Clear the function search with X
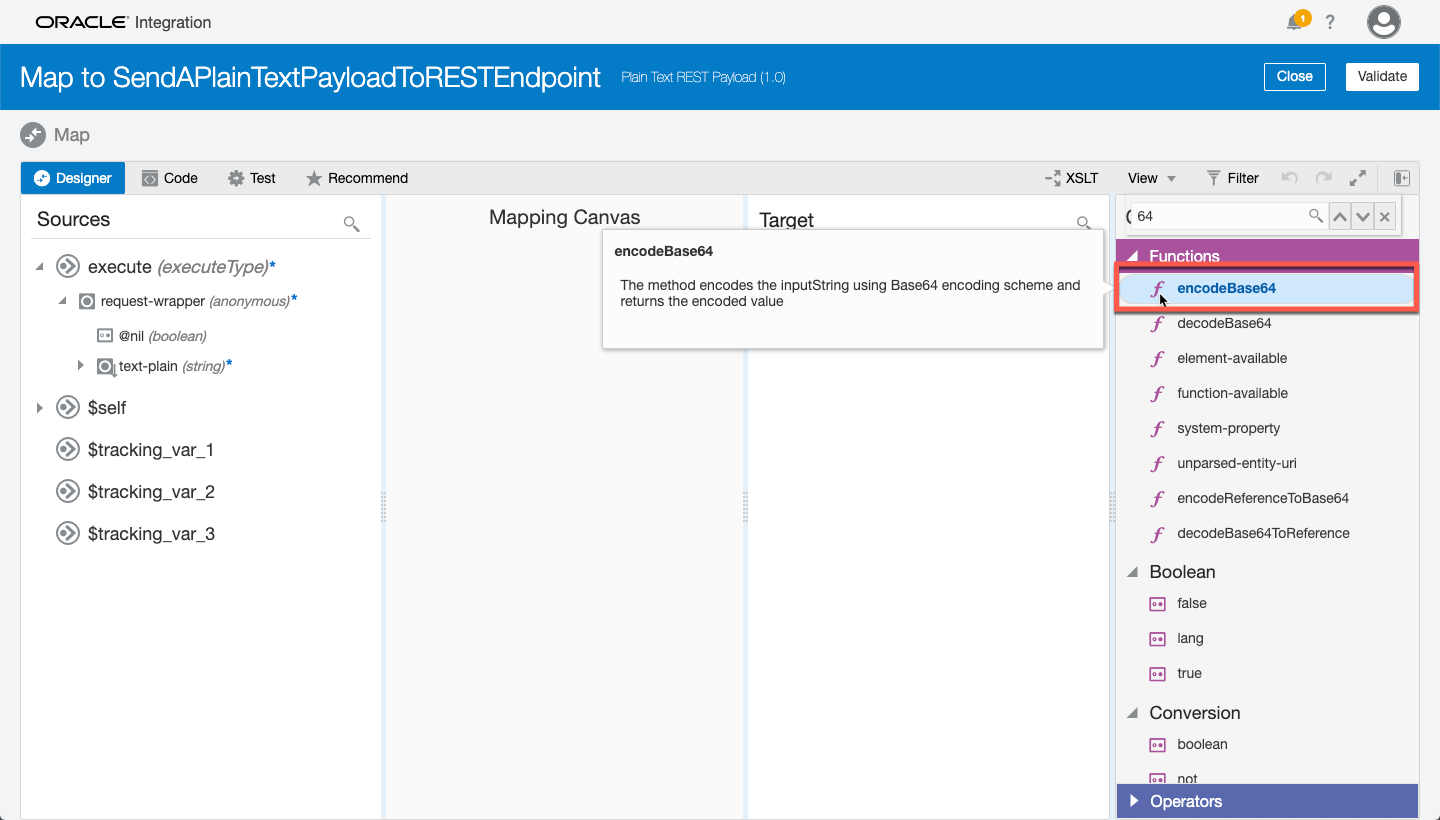1440x820 pixels. pyautogui.click(x=1385, y=216)
